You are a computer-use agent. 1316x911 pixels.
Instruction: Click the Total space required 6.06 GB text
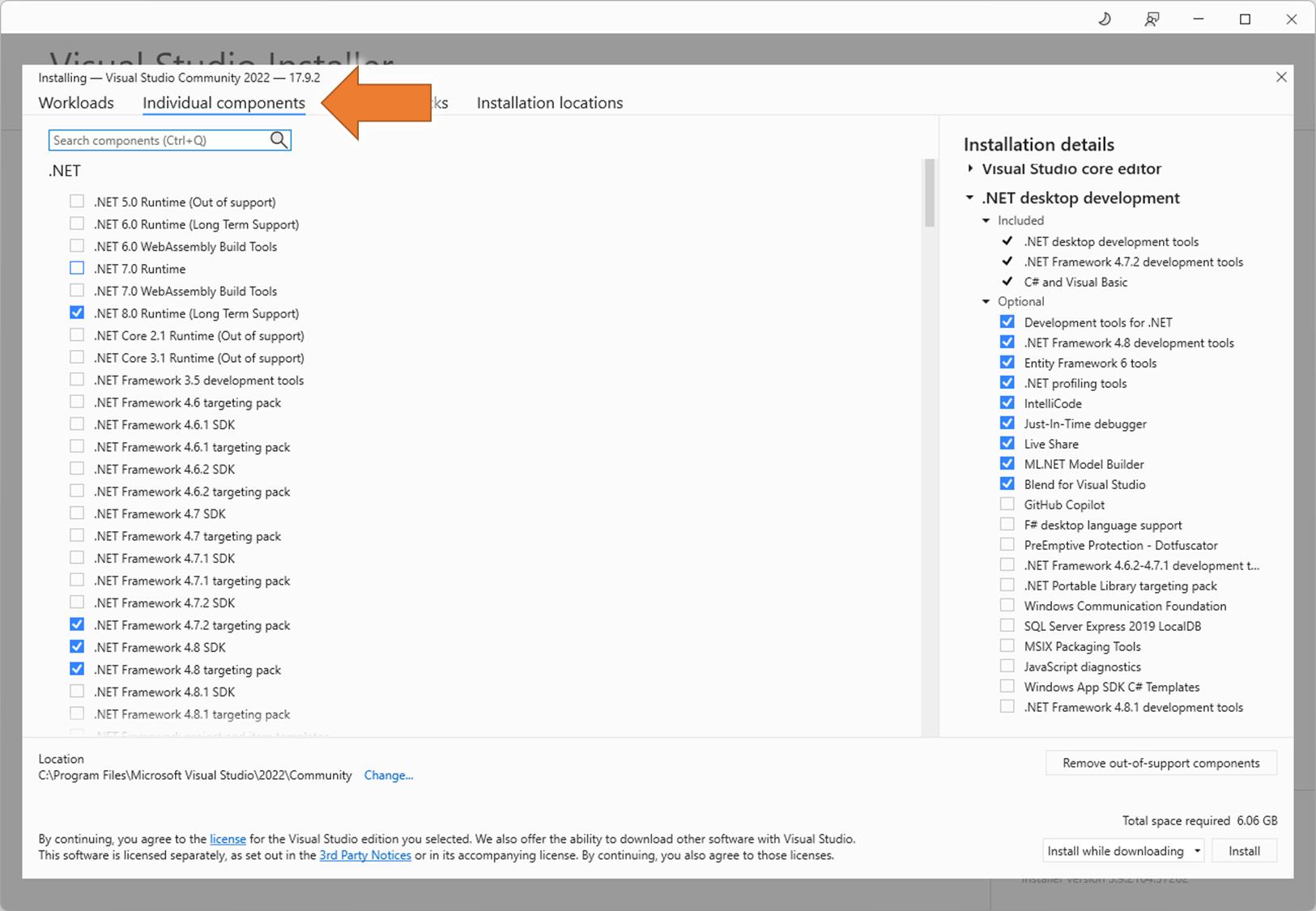coord(1199,820)
